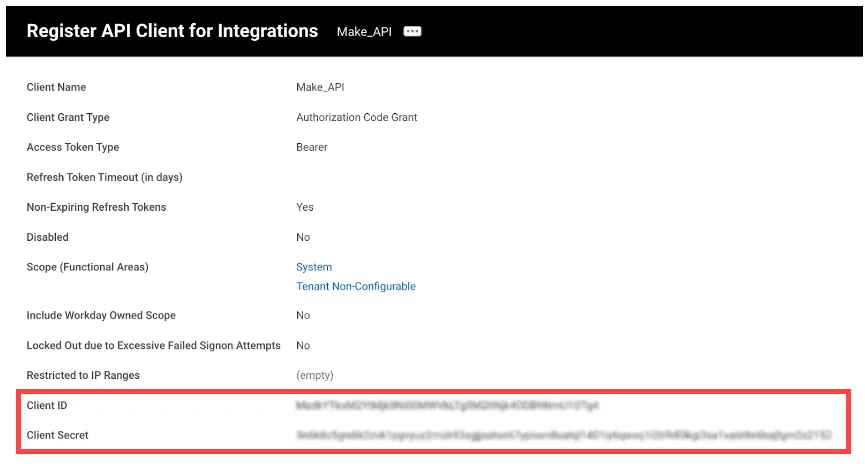Click the Scope (Functional Areas) label
865x464 pixels.
[87, 267]
